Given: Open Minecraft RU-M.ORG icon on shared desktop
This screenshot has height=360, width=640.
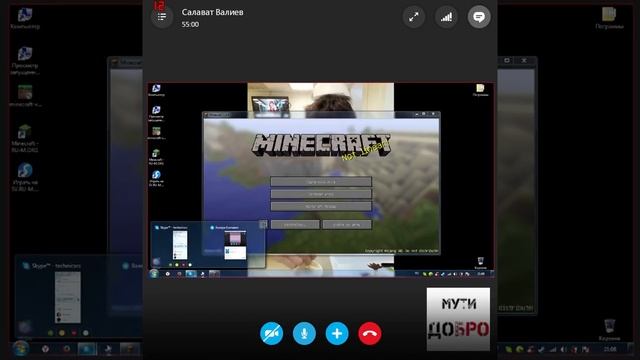Looking at the screenshot, I should click(x=156, y=157).
